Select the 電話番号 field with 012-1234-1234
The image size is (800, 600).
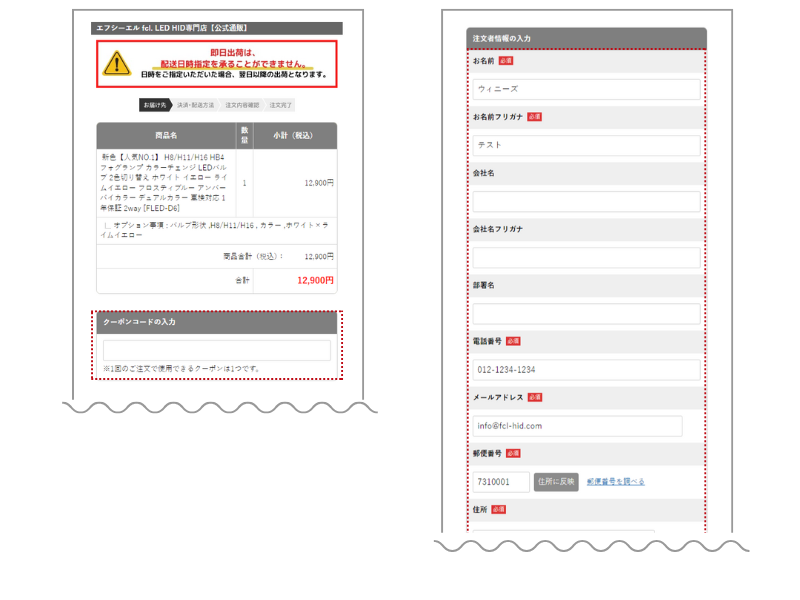coord(586,370)
